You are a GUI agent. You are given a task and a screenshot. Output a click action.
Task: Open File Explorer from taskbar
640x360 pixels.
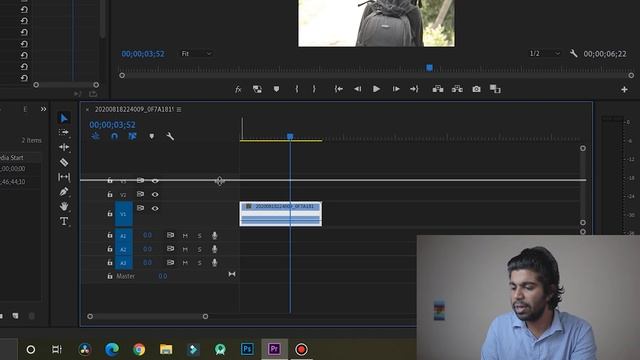coord(166,349)
